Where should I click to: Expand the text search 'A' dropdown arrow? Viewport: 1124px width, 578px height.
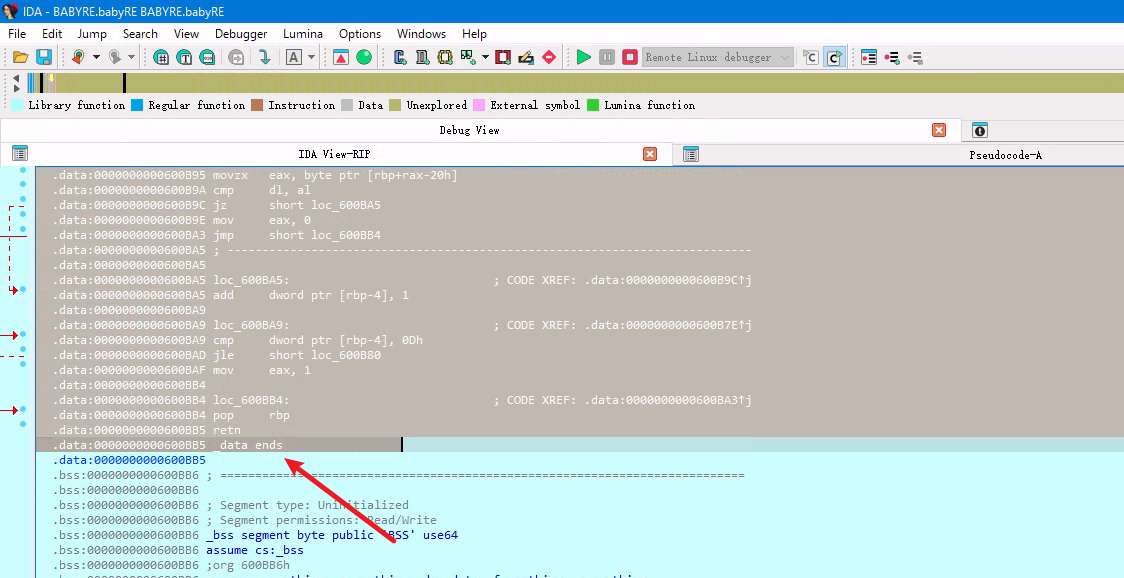[311, 57]
